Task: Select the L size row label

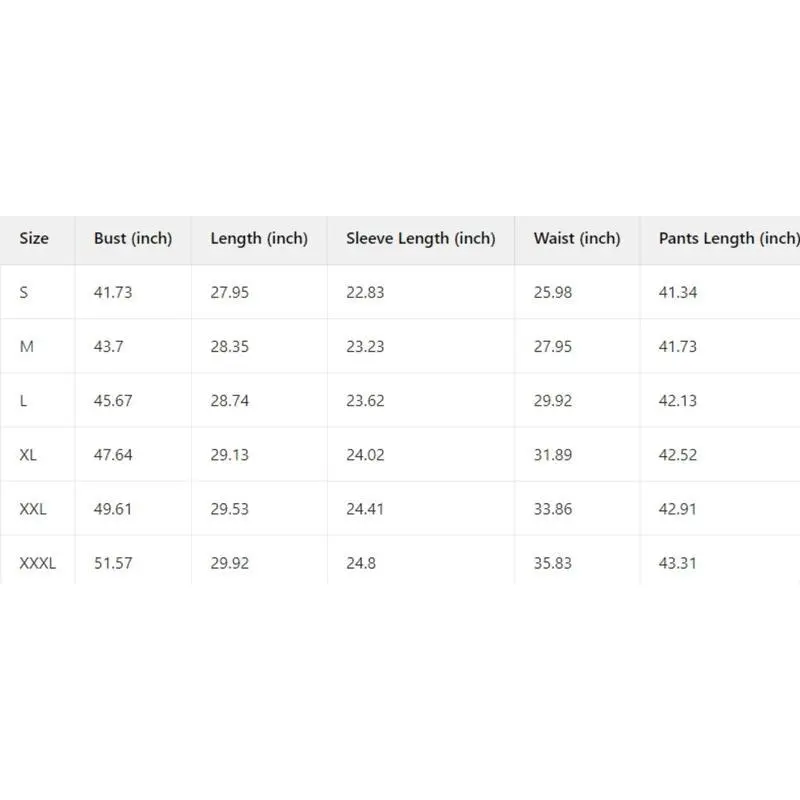Action: pos(23,400)
